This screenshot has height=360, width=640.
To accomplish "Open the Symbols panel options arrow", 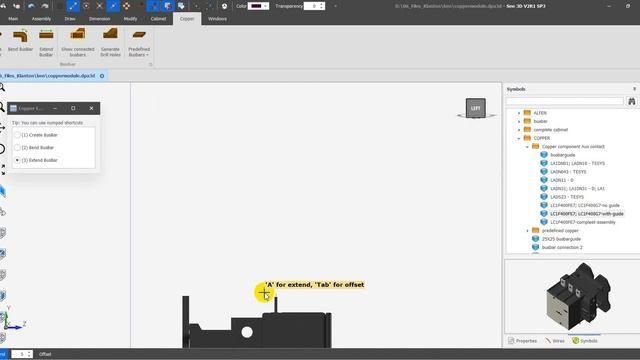I will coord(634,89).
